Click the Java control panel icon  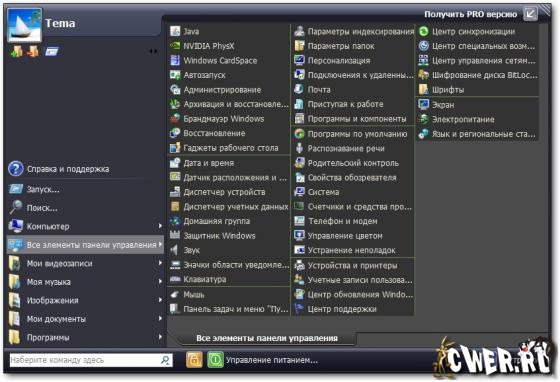[x=175, y=31]
